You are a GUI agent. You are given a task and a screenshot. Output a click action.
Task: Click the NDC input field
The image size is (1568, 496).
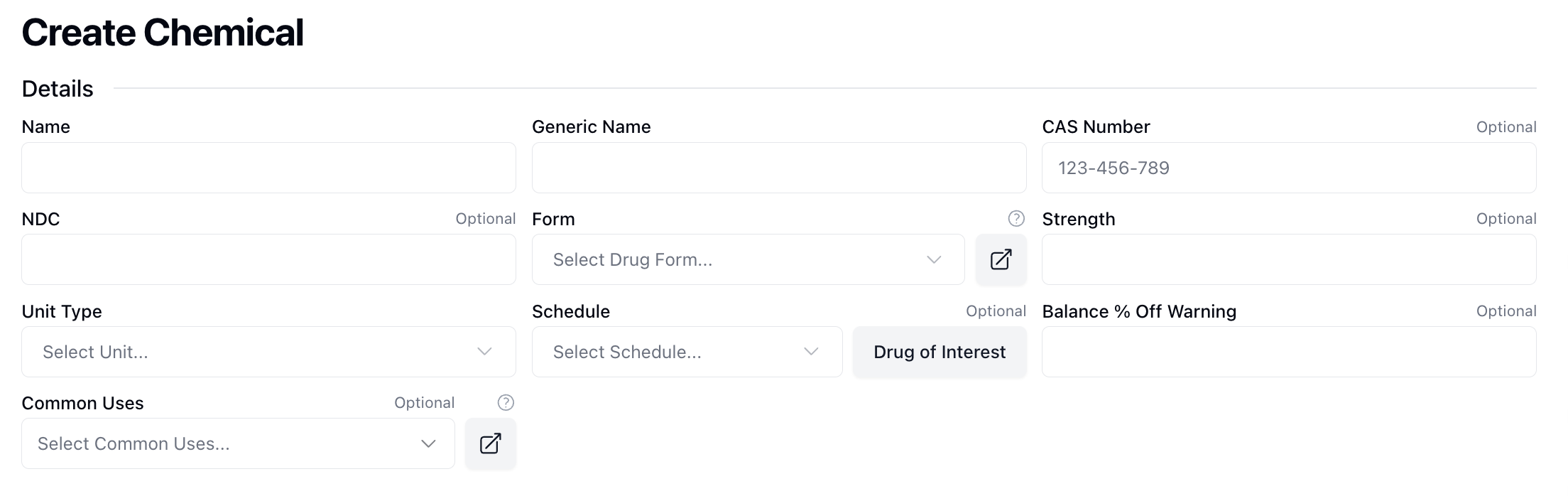click(x=268, y=259)
